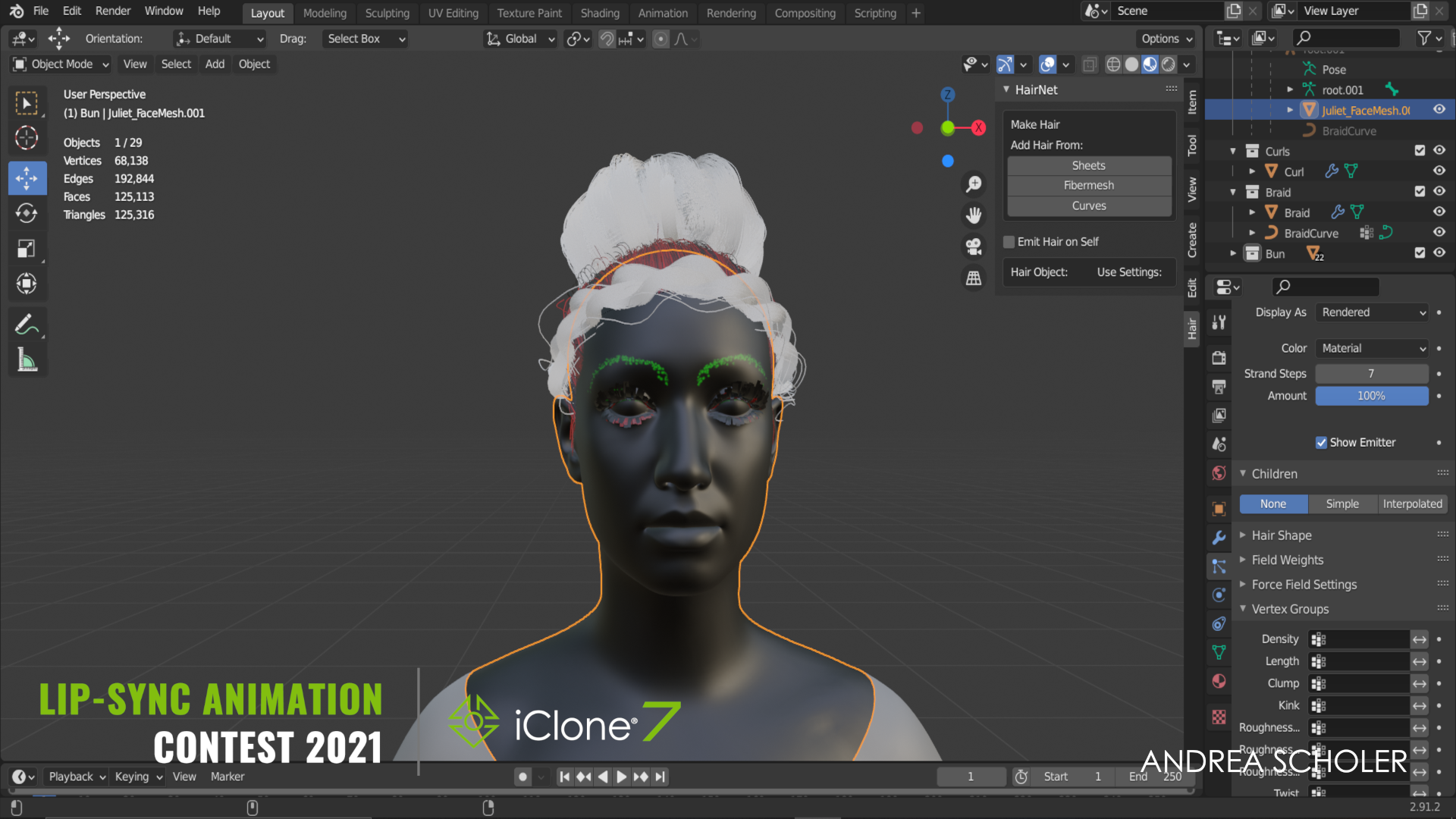Viewport: 1456px width, 819px height.
Task: Select Simple children type
Action: pyautogui.click(x=1342, y=504)
